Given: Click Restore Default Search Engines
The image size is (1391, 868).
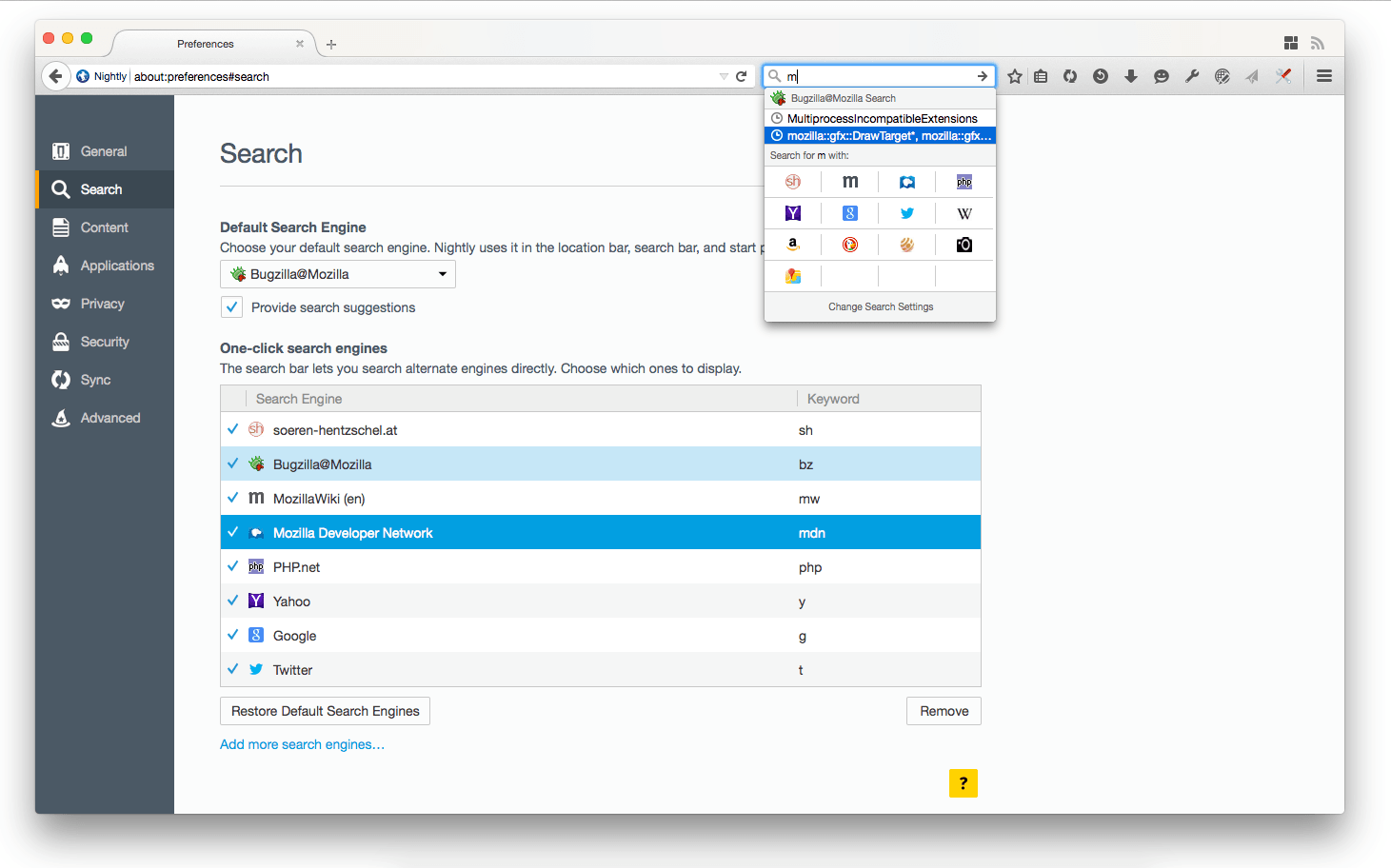Looking at the screenshot, I should (326, 711).
